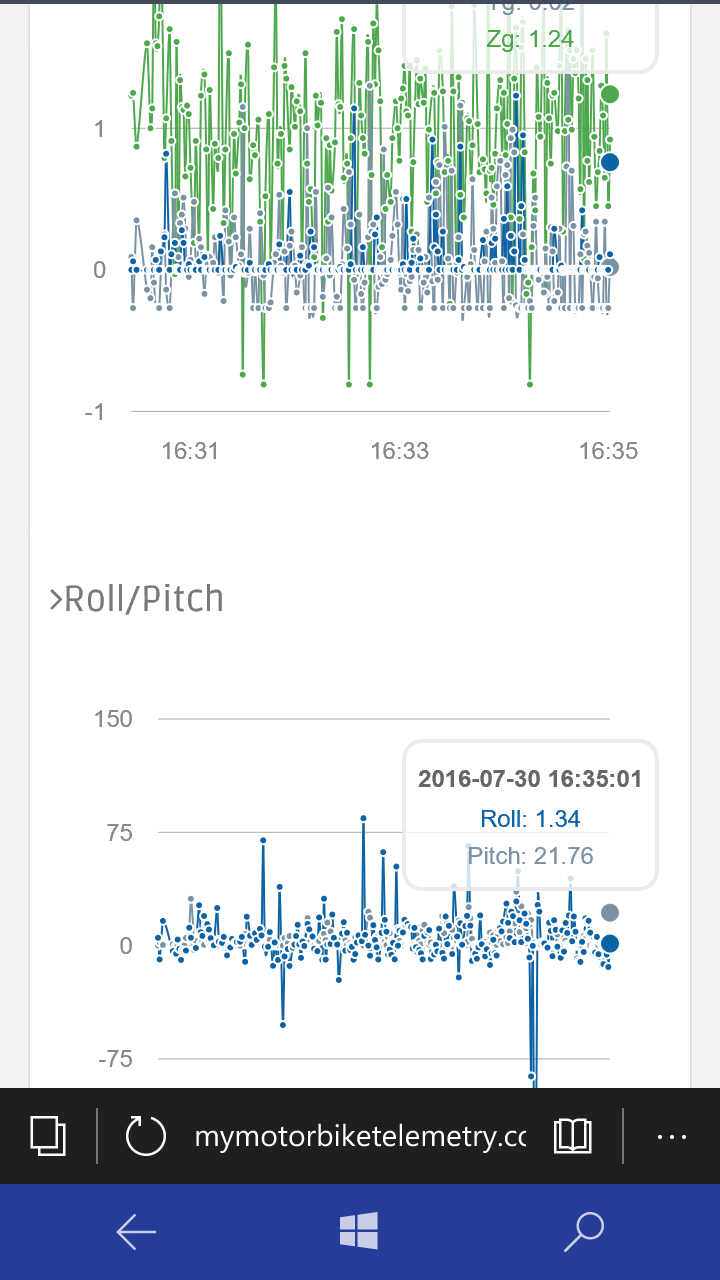Open the ellipsis more options menu
Image resolution: width=720 pixels, height=1280 pixels.
pyautogui.click(x=671, y=1136)
